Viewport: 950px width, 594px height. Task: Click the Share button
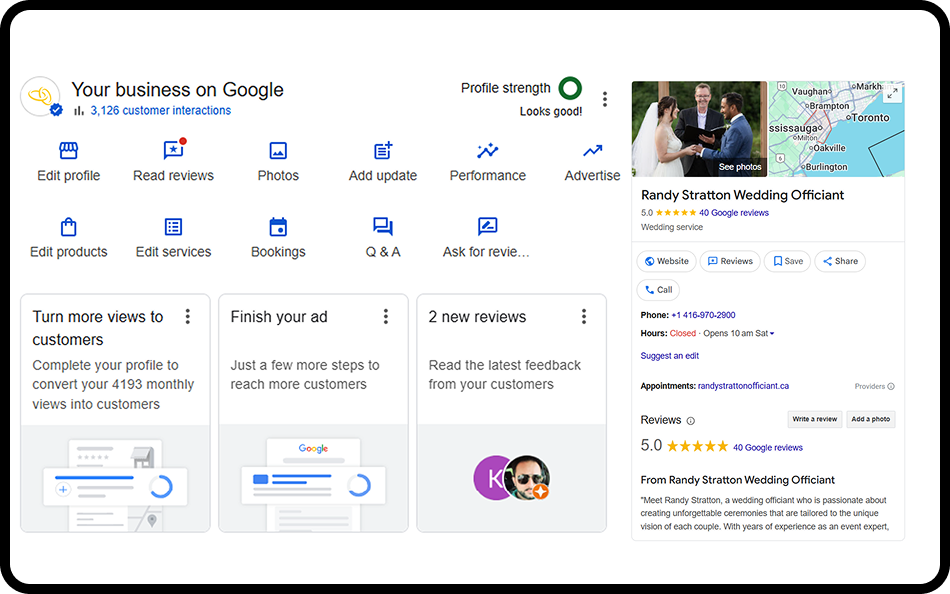click(x=840, y=261)
